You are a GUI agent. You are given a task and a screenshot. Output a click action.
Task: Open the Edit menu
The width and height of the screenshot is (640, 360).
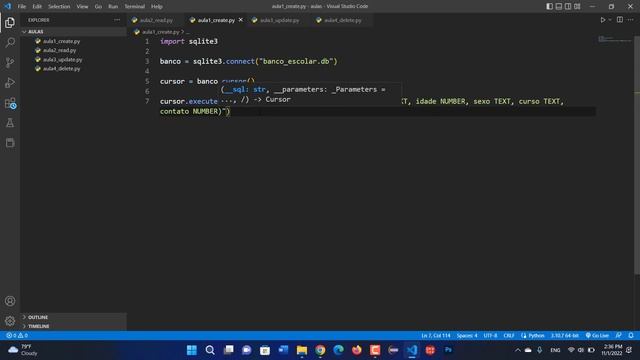click(x=37, y=6)
